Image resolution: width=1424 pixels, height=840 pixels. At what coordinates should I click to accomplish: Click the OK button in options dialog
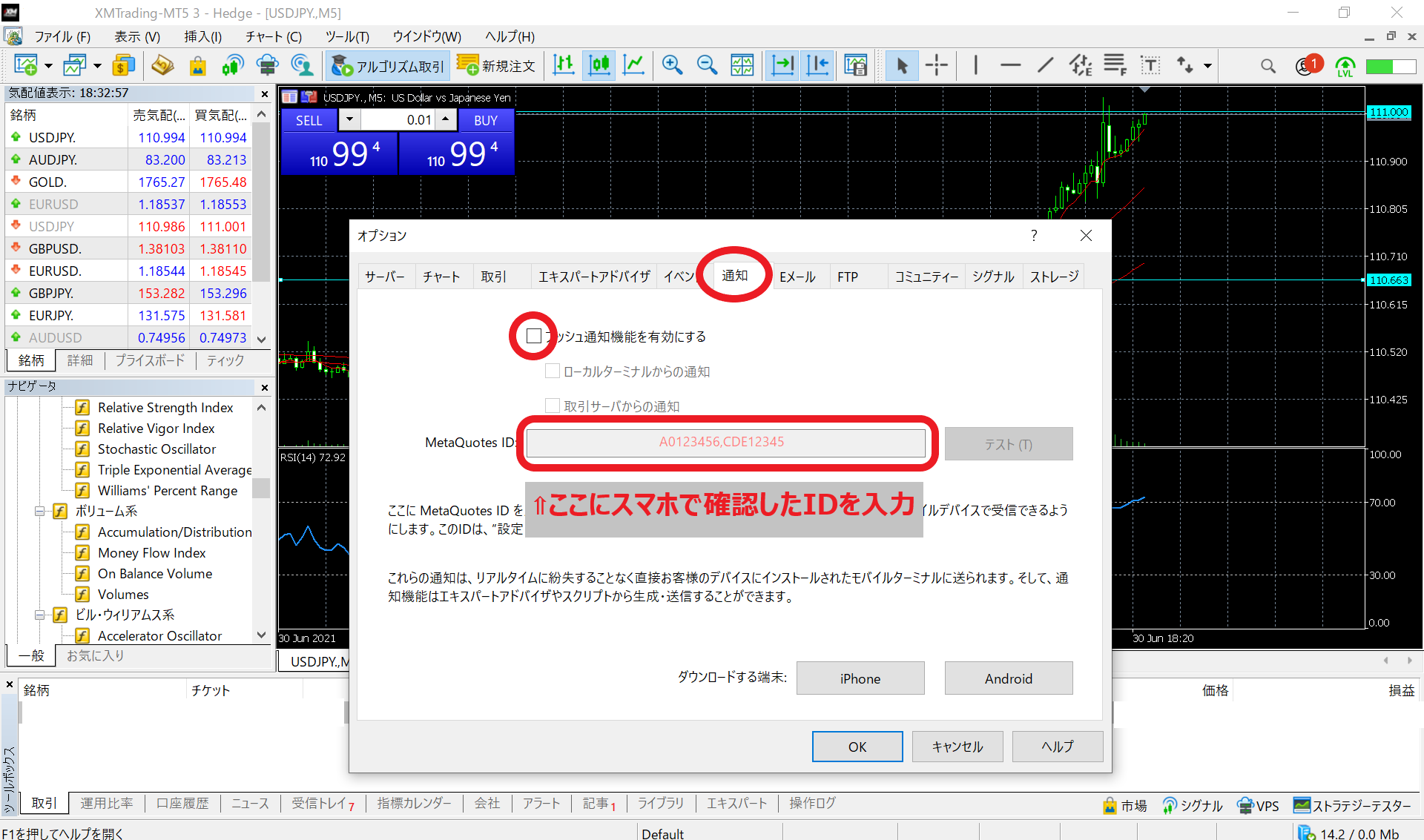pyautogui.click(x=857, y=747)
